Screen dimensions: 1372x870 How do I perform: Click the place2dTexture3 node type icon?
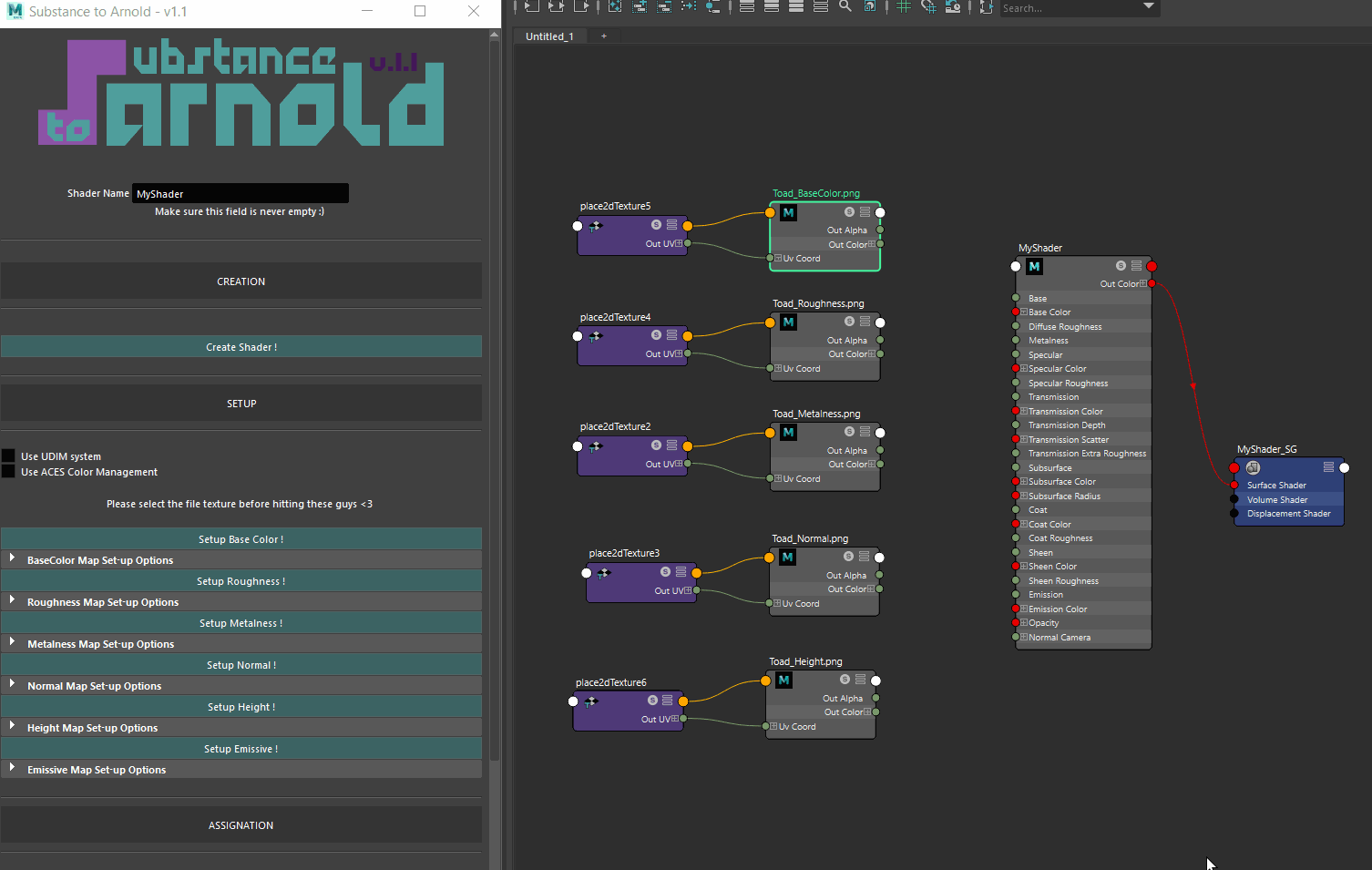click(x=604, y=573)
